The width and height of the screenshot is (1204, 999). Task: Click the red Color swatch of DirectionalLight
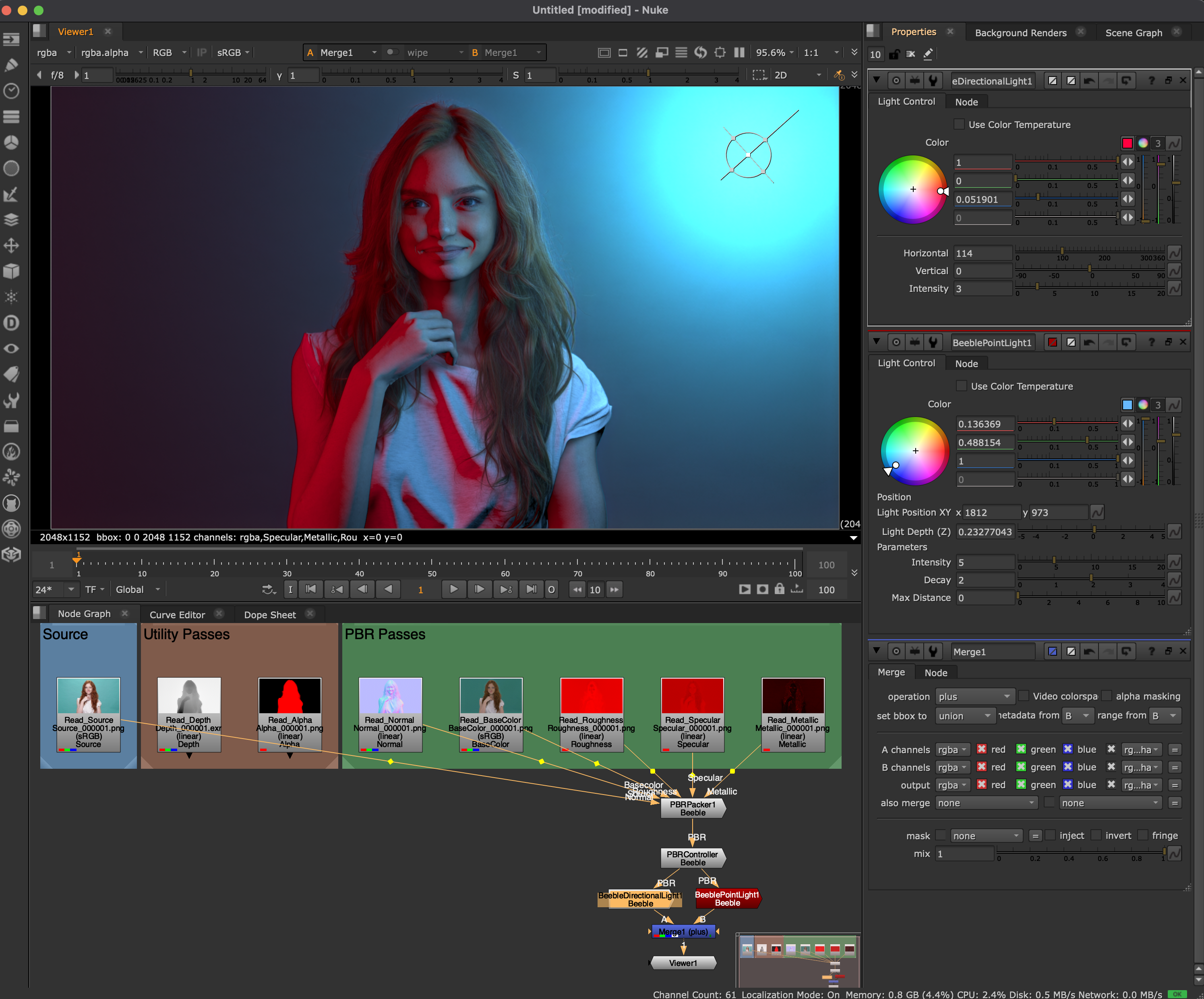tap(1127, 143)
